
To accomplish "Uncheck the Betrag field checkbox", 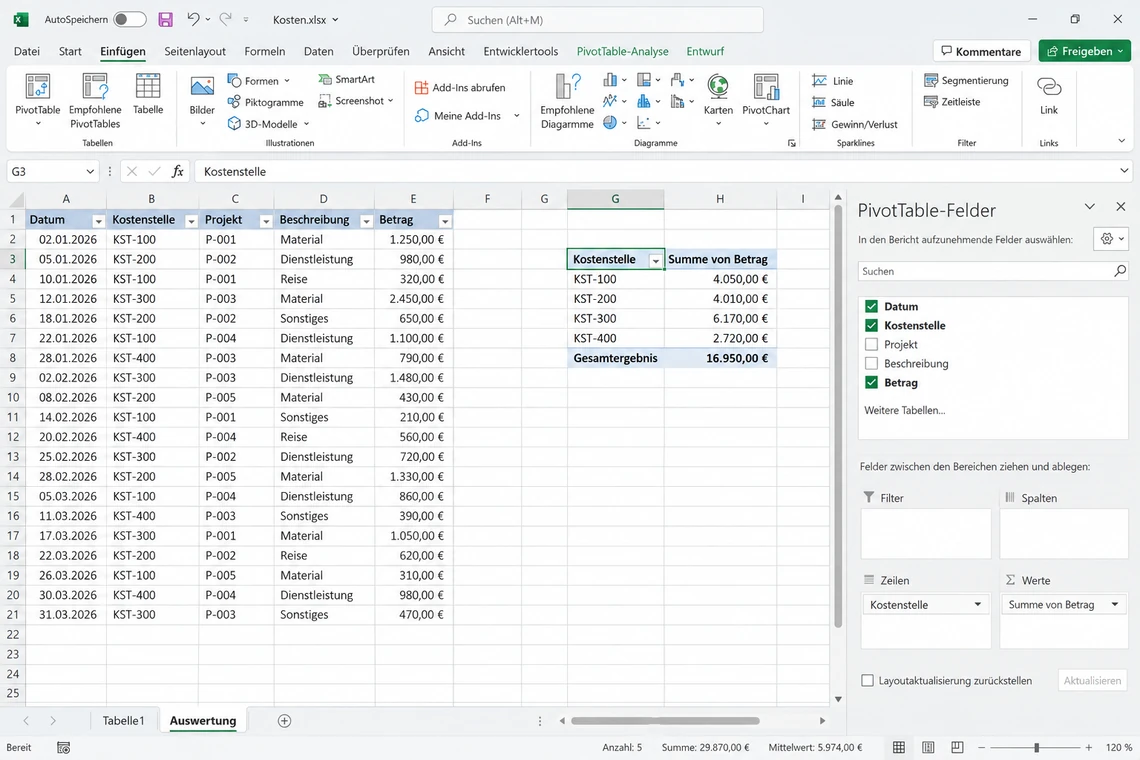I will [x=871, y=382].
